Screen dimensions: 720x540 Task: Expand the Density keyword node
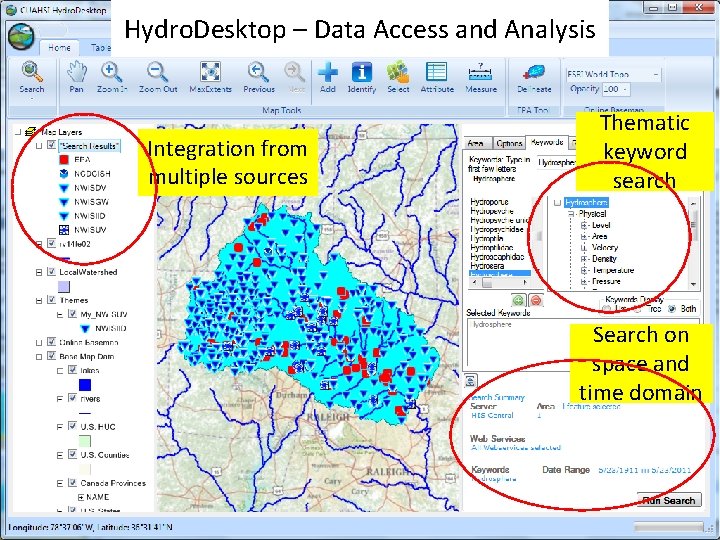click(584, 259)
